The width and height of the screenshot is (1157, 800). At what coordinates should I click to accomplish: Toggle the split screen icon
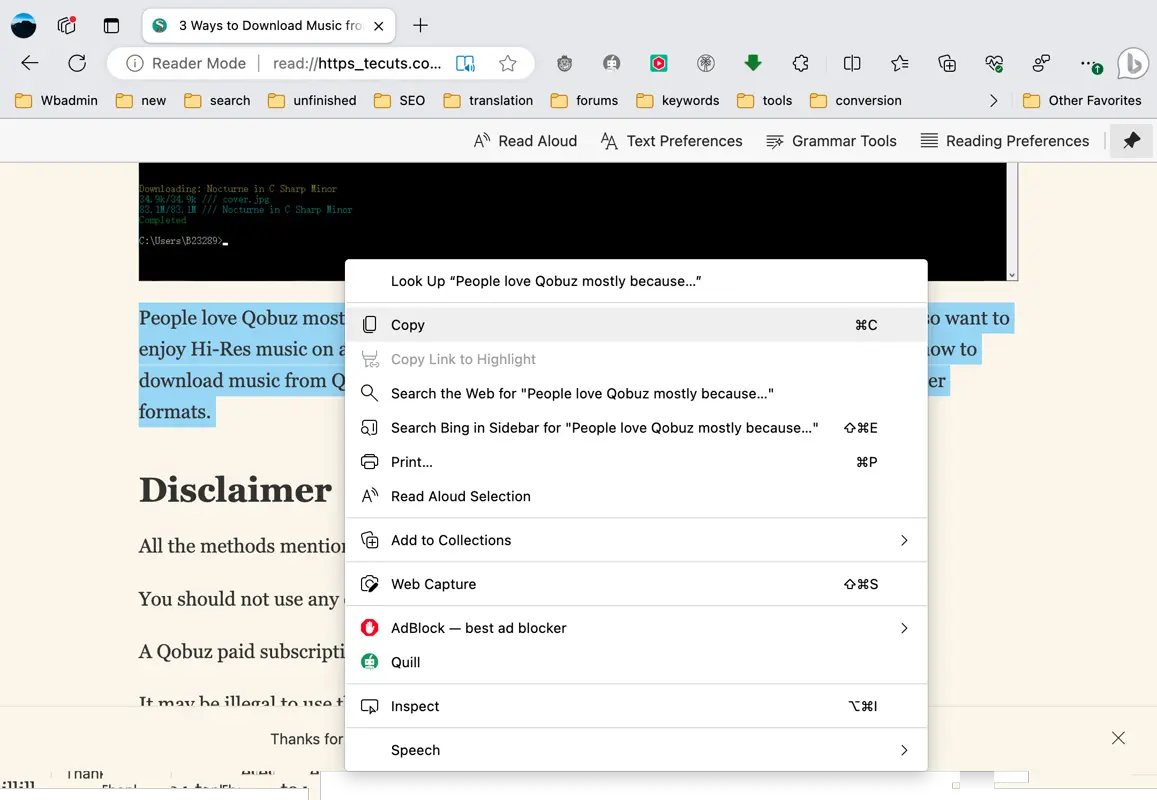[852, 63]
